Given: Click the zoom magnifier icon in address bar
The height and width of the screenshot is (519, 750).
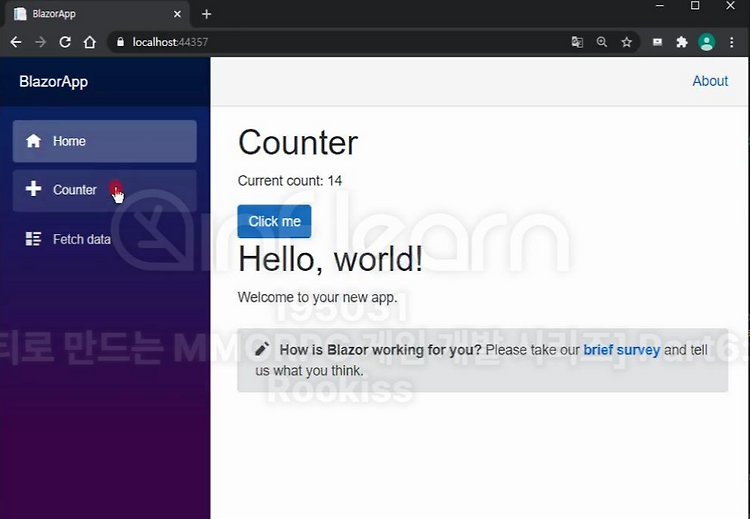Looking at the screenshot, I should [x=602, y=42].
